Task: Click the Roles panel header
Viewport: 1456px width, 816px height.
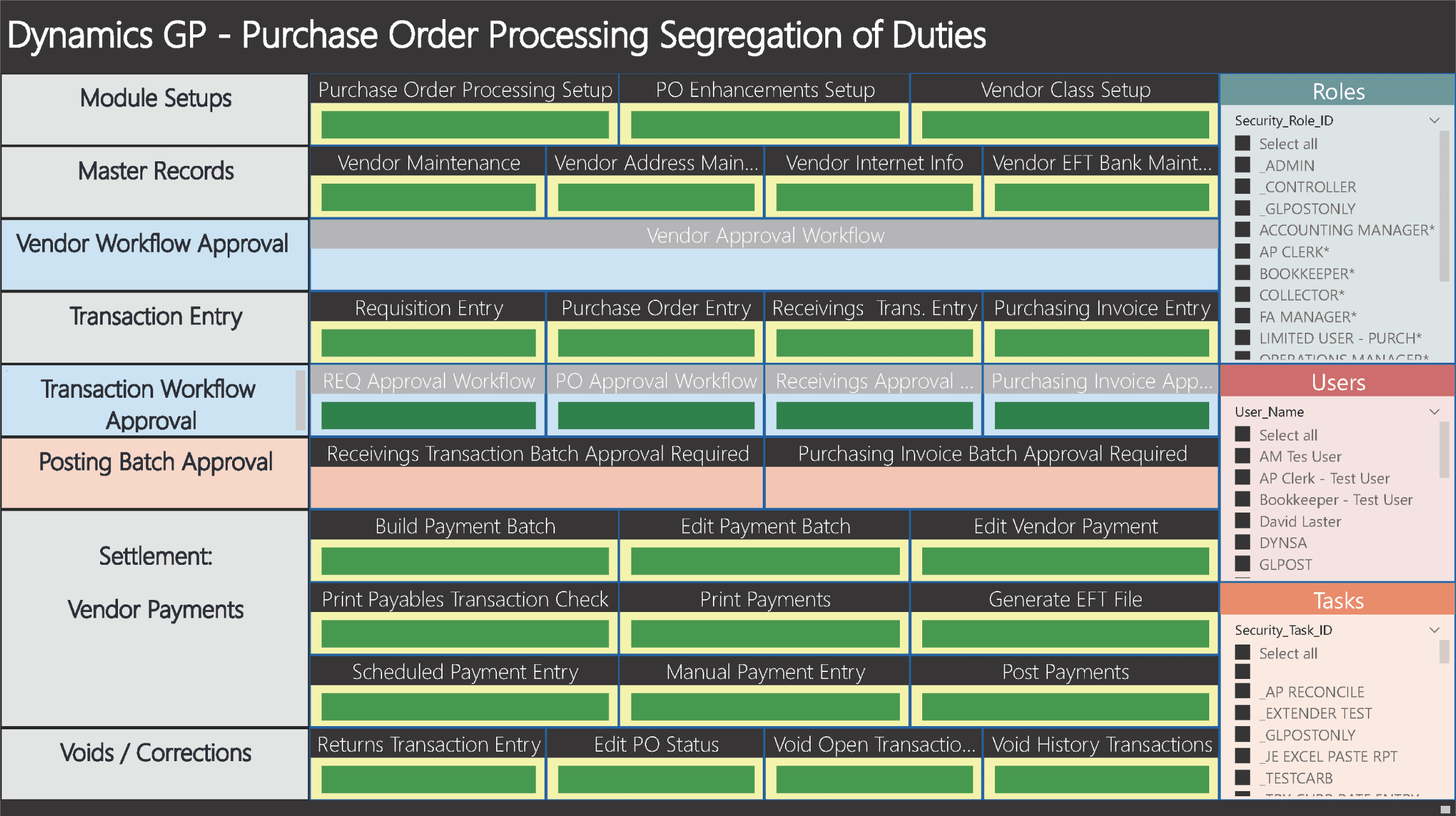Action: click(x=1337, y=92)
